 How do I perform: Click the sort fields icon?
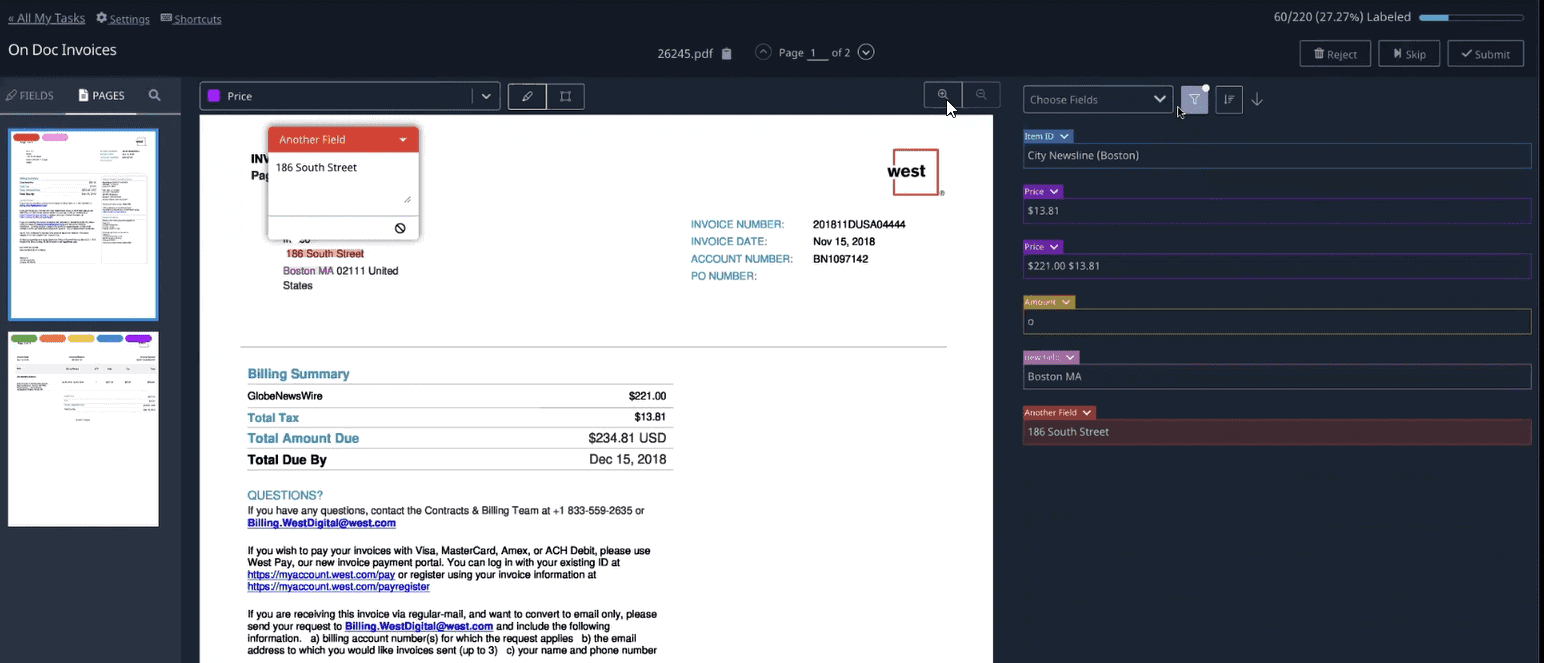click(1229, 99)
